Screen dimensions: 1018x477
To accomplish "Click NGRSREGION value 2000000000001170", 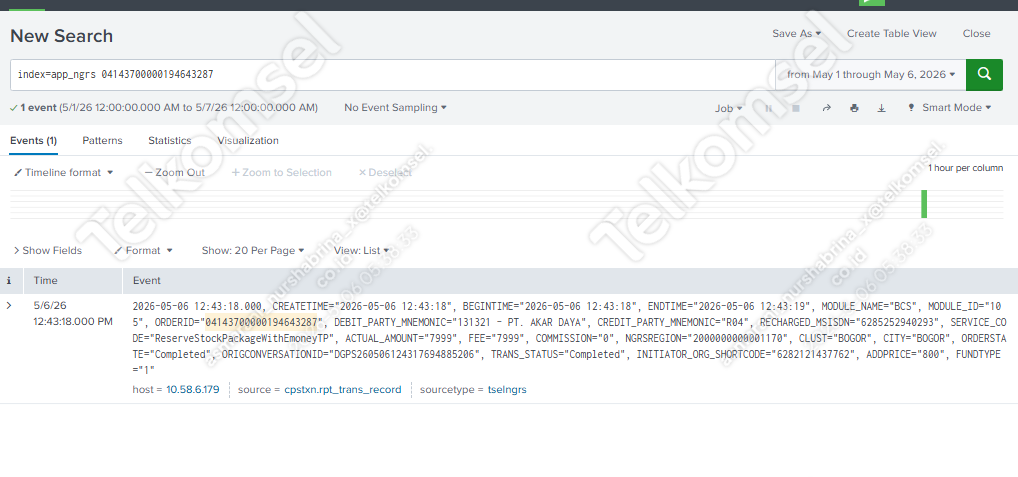I will 740,338.
